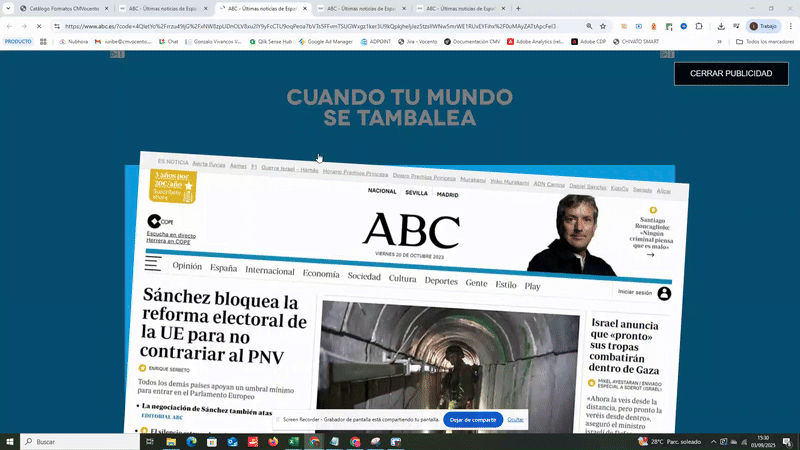
Task: Open the Chat bookmark
Action: [x=169, y=41]
